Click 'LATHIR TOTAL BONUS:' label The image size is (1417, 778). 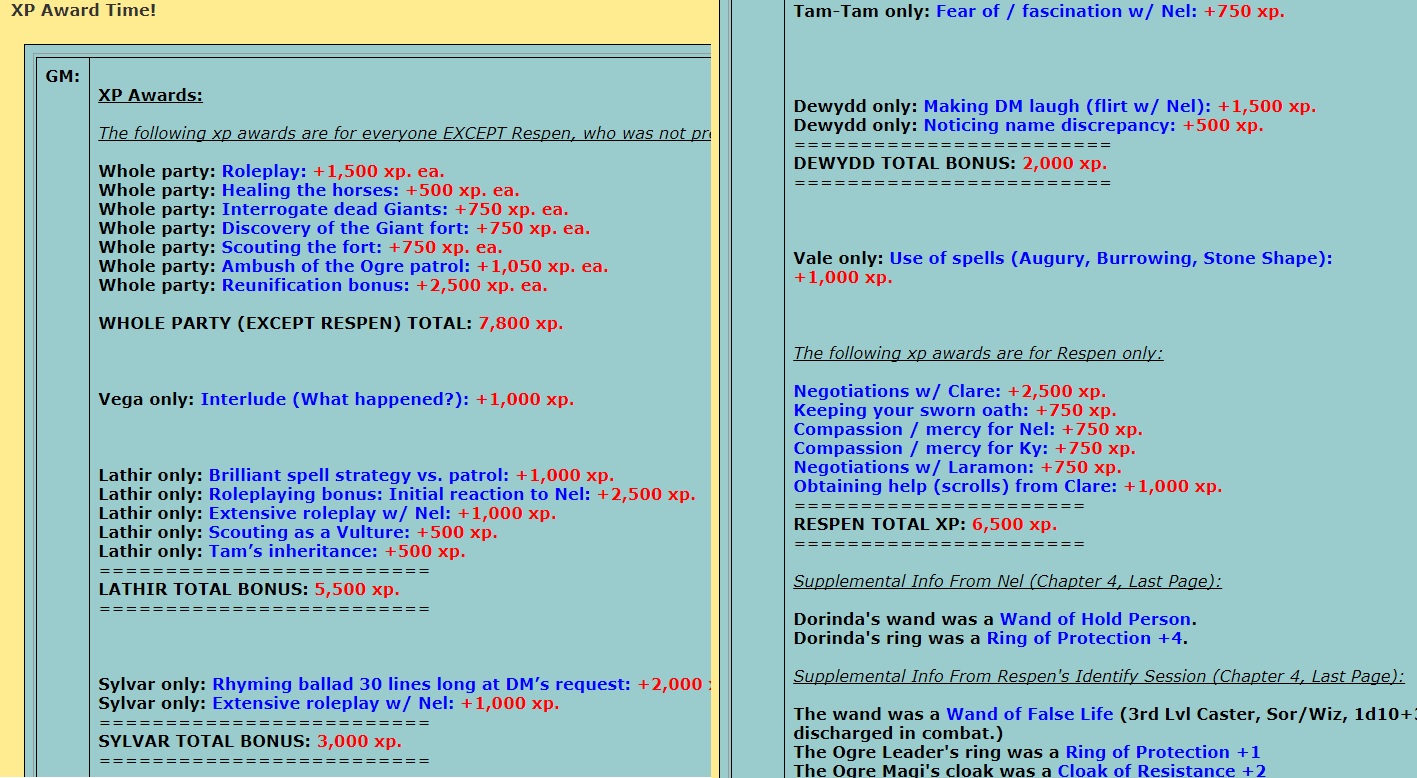click(203, 590)
